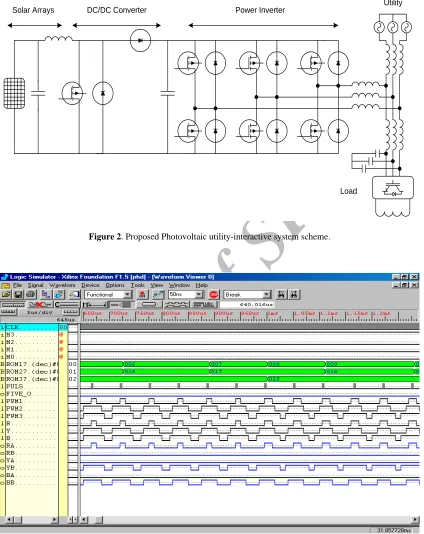
Task: Click the first binoculars find icon
Action: (281, 295)
